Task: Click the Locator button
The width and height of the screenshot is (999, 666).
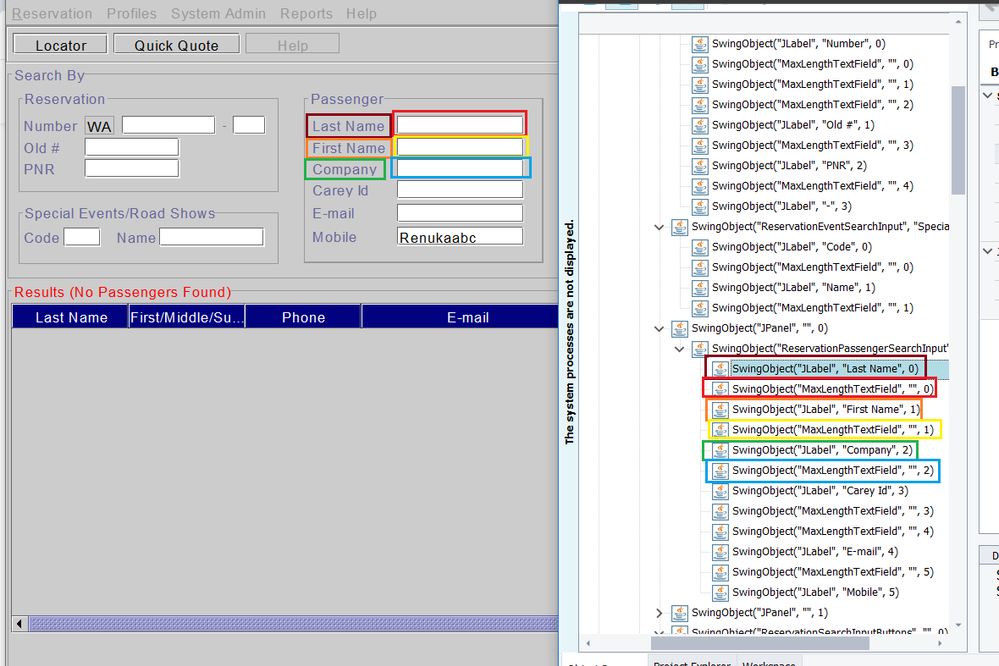Action: [x=61, y=45]
